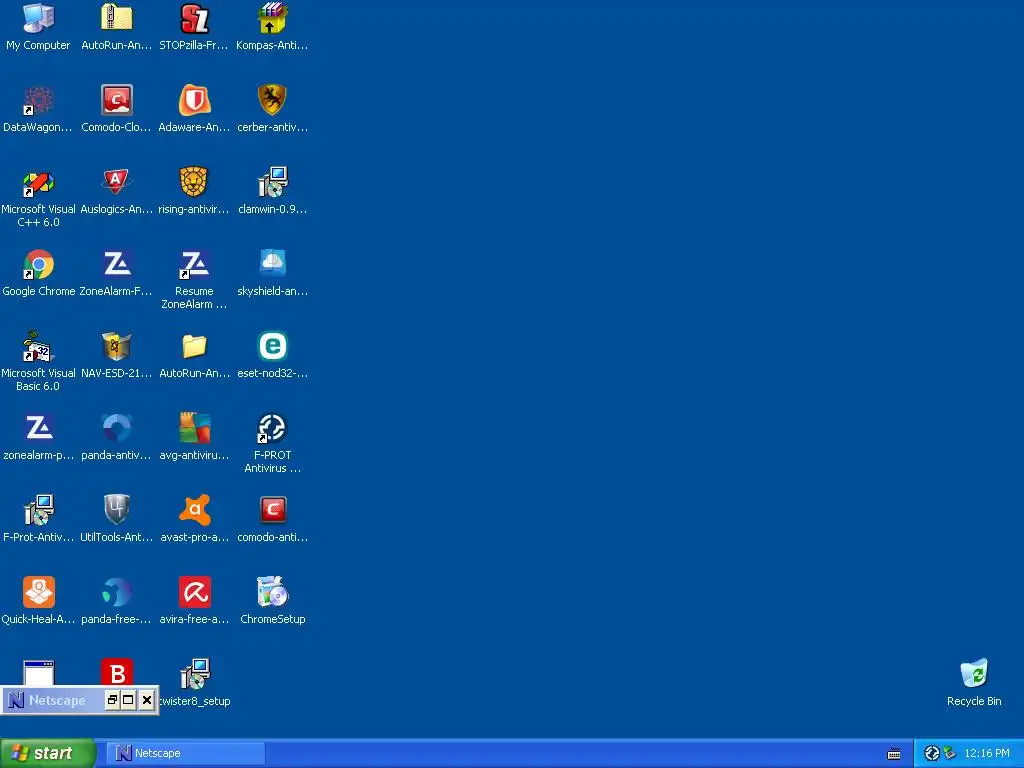The height and width of the screenshot is (768, 1024).
Task: Select the skyshield-an... cloud icon
Action: click(272, 264)
